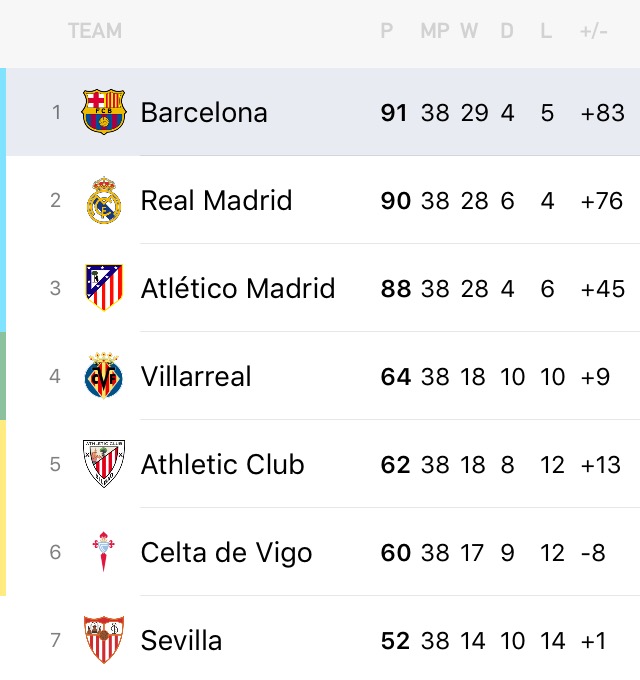
Task: Open the Celta de Vigo team name
Action: click(226, 553)
